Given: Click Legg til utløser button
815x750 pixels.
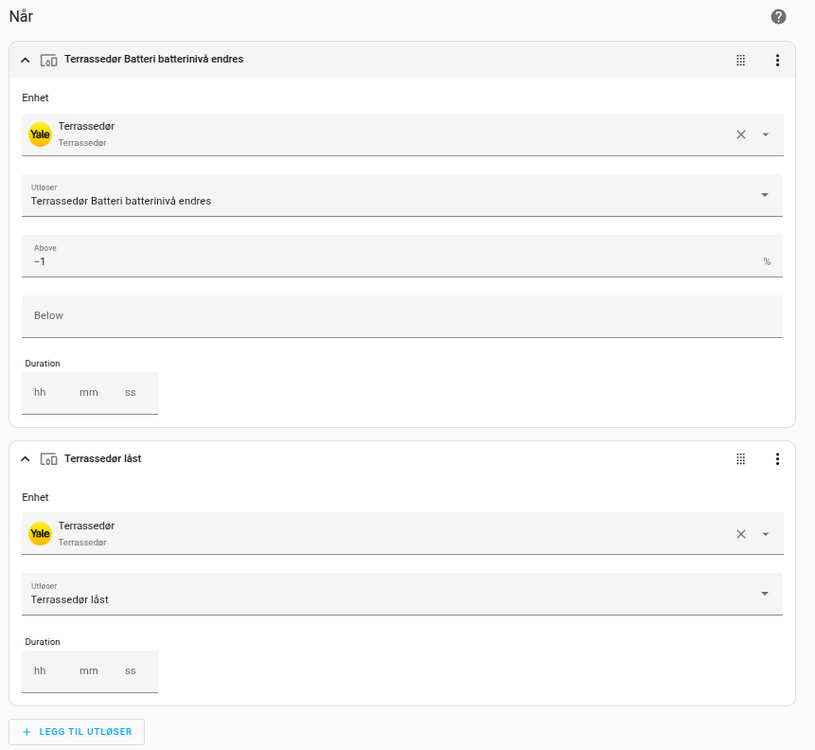Looking at the screenshot, I should point(77,732).
